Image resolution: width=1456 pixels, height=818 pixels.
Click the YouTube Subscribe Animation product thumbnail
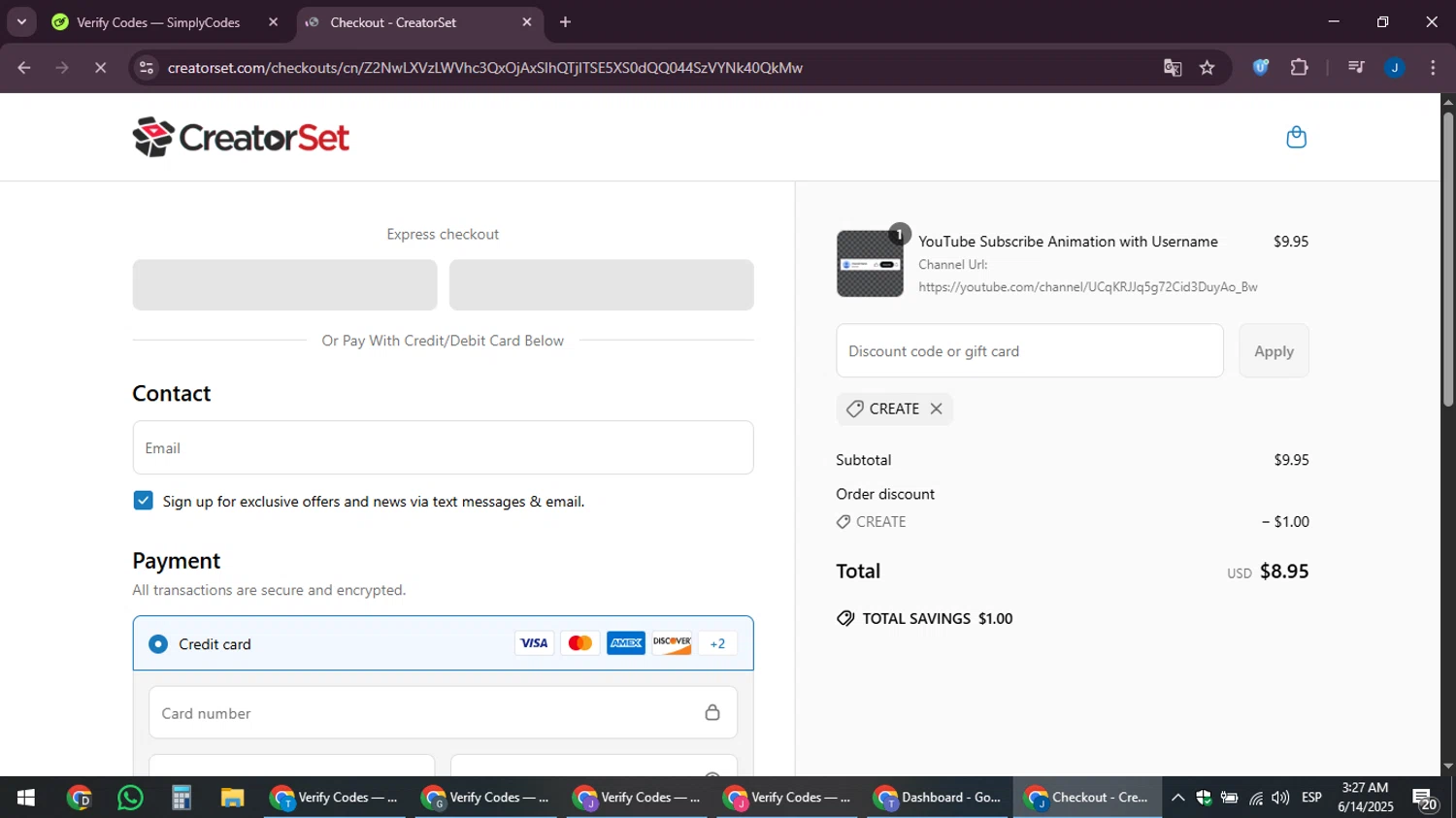[870, 264]
